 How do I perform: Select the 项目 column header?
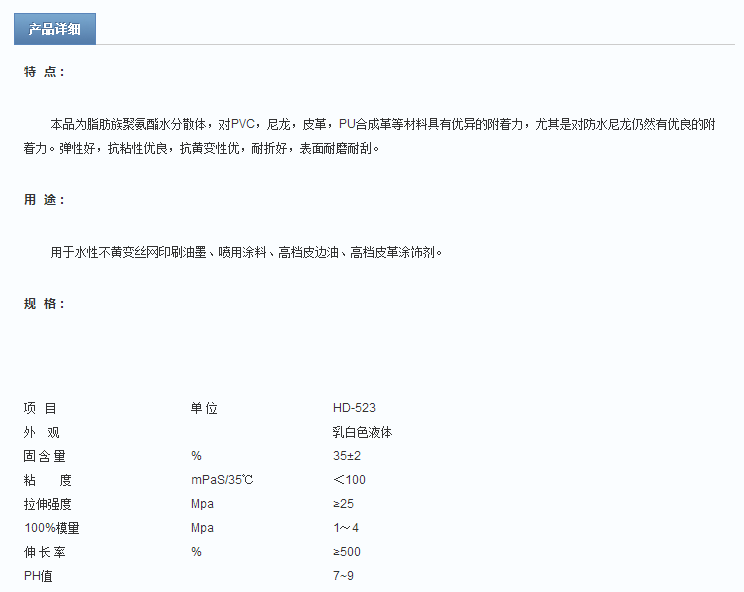[x=41, y=408]
